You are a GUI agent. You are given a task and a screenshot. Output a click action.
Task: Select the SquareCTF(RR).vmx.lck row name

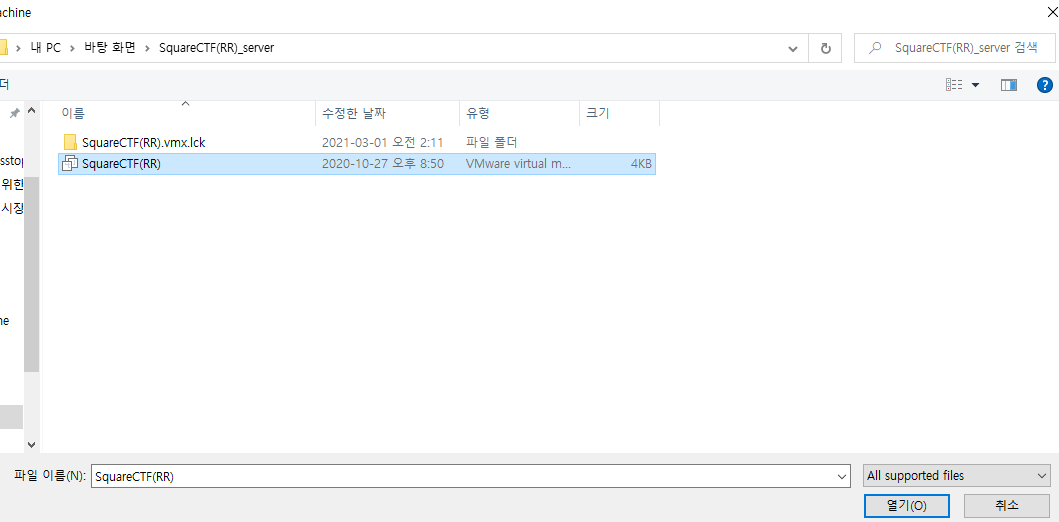[143, 142]
